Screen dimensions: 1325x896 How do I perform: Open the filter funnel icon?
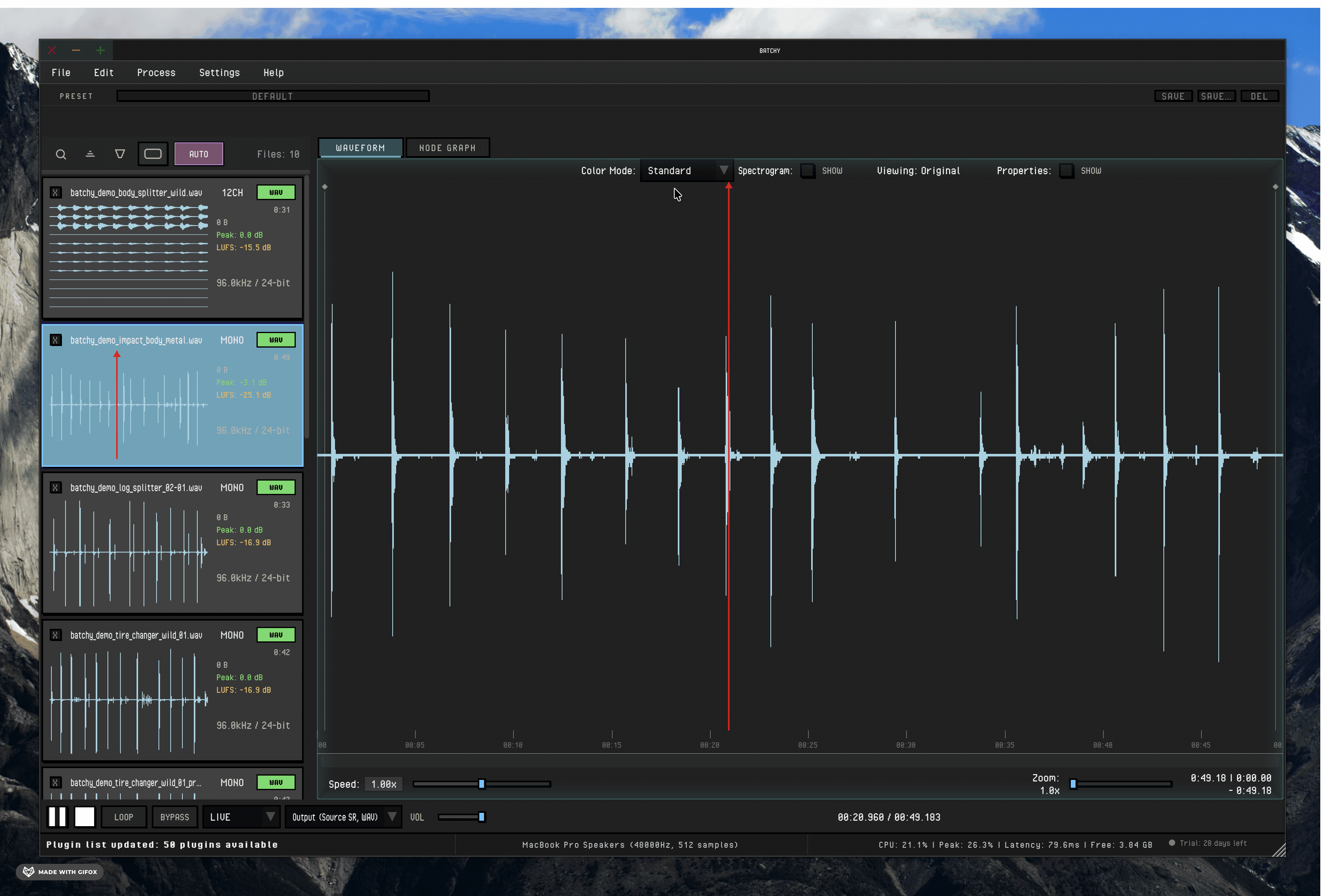click(x=120, y=154)
